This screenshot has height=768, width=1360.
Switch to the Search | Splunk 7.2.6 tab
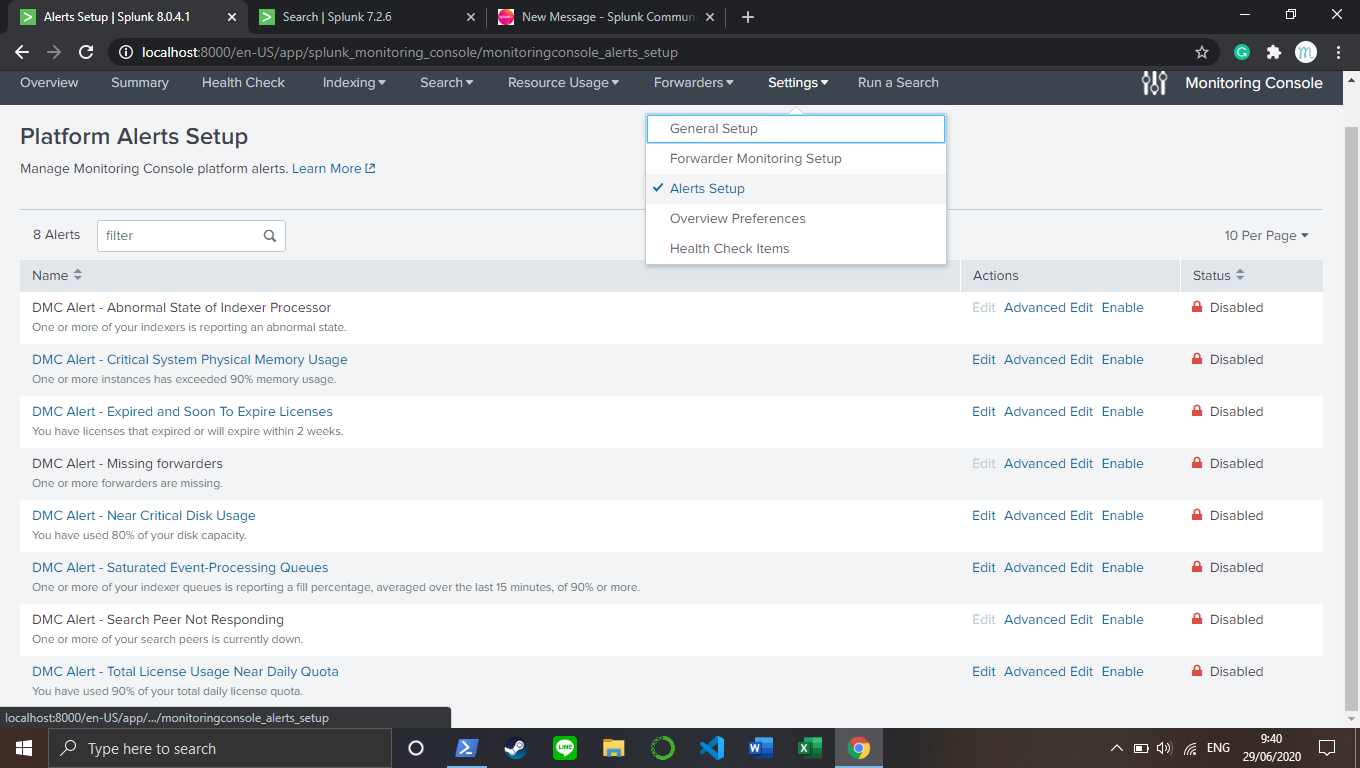point(366,17)
